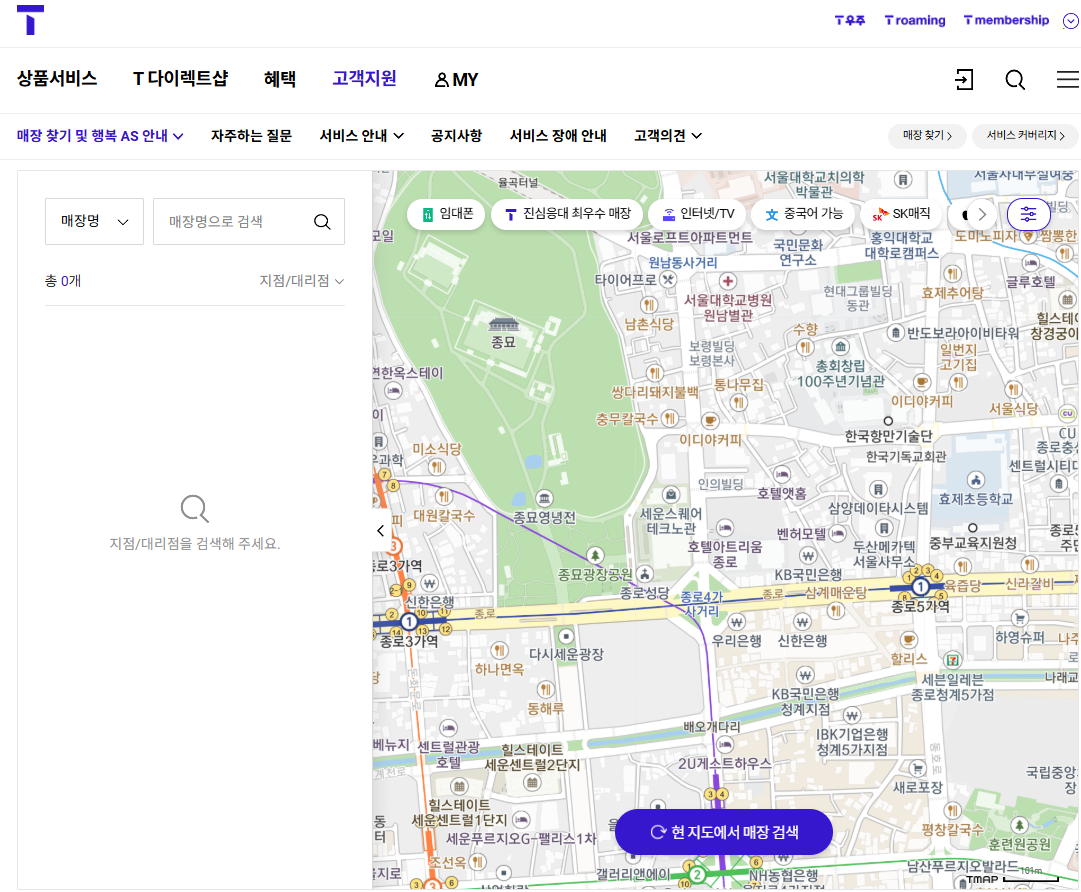This screenshot has height=892, width=1081.
Task: Click the 총회창립100주년기념관 marker icon
Action: [840, 347]
